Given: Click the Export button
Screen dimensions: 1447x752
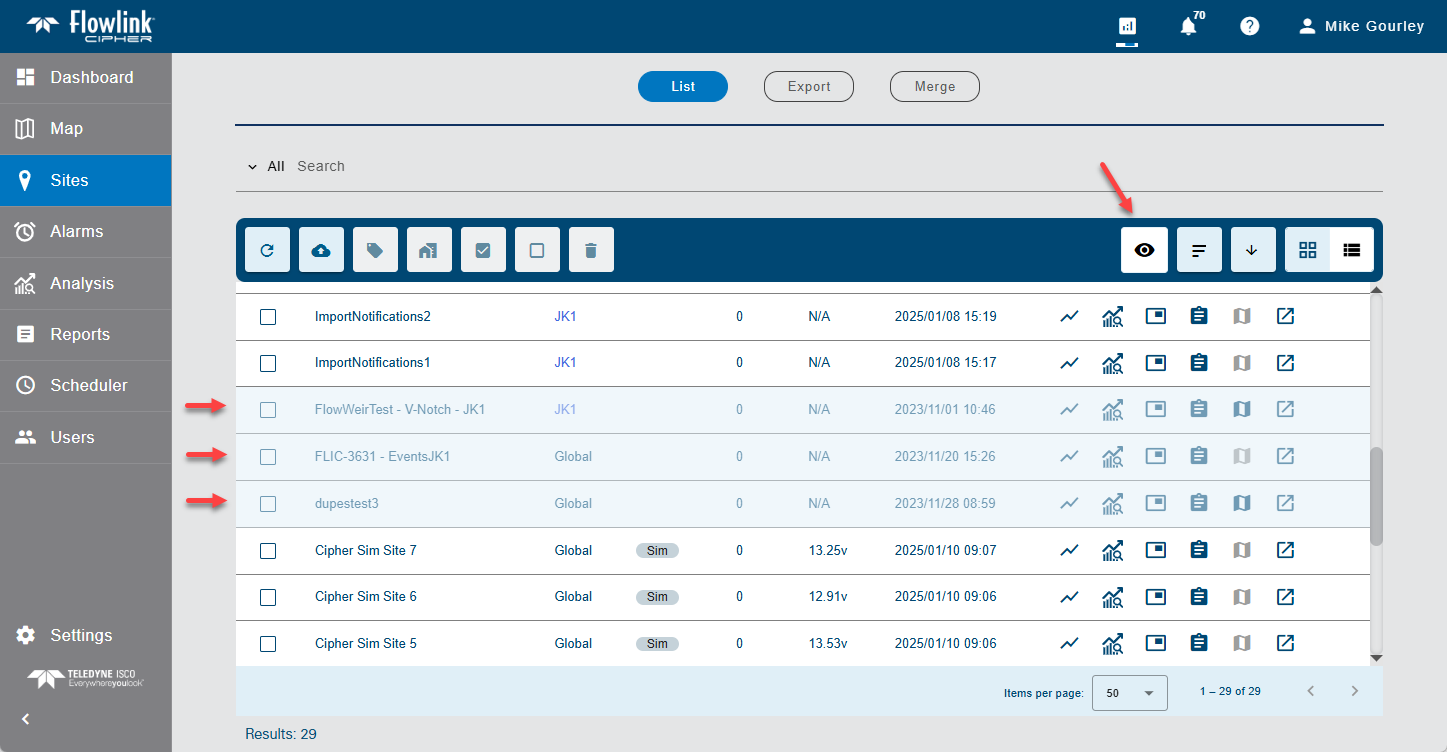Looking at the screenshot, I should pyautogui.click(x=808, y=87).
